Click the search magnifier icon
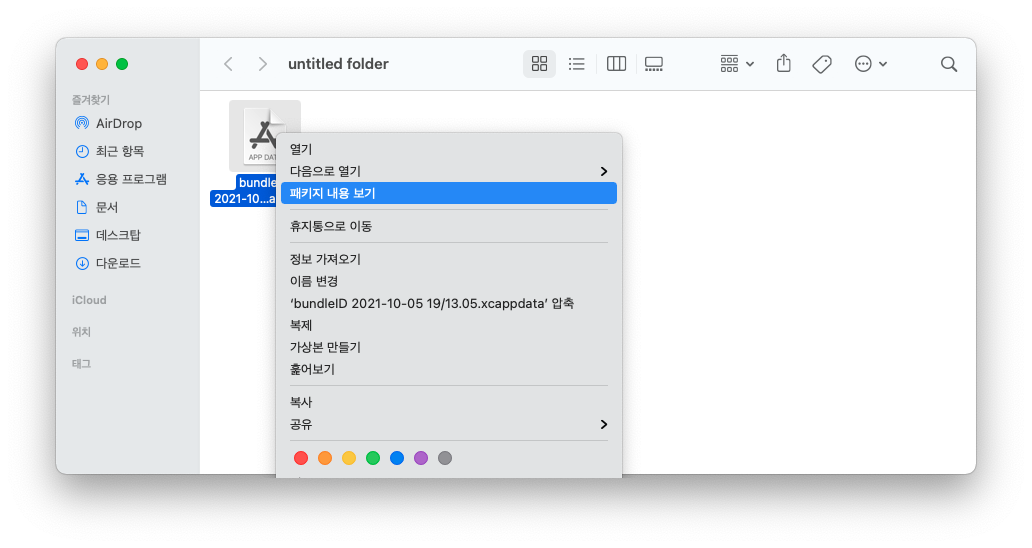This screenshot has height=548, width=1032. click(x=948, y=64)
